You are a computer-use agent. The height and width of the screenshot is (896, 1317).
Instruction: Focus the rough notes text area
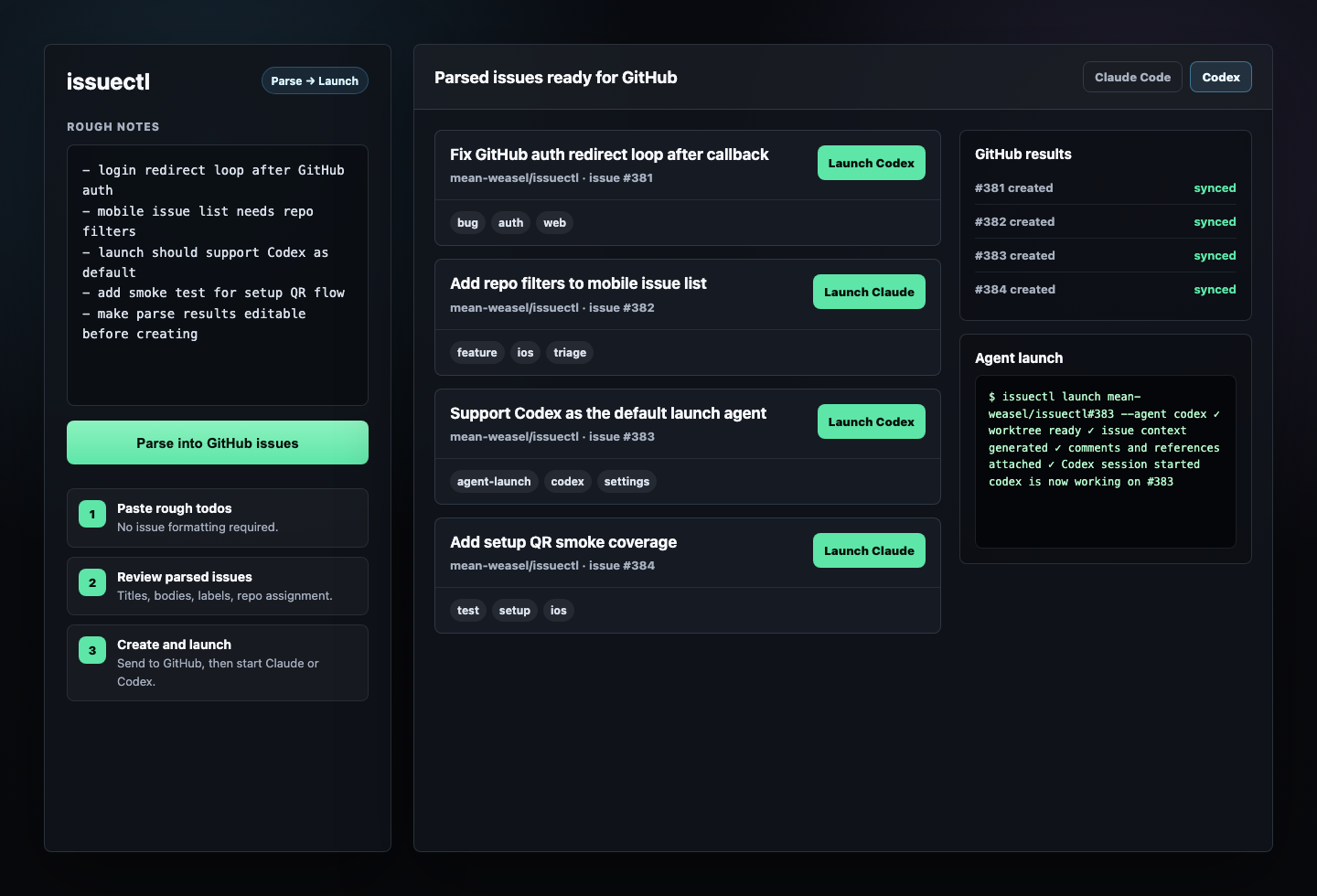pyautogui.click(x=218, y=275)
